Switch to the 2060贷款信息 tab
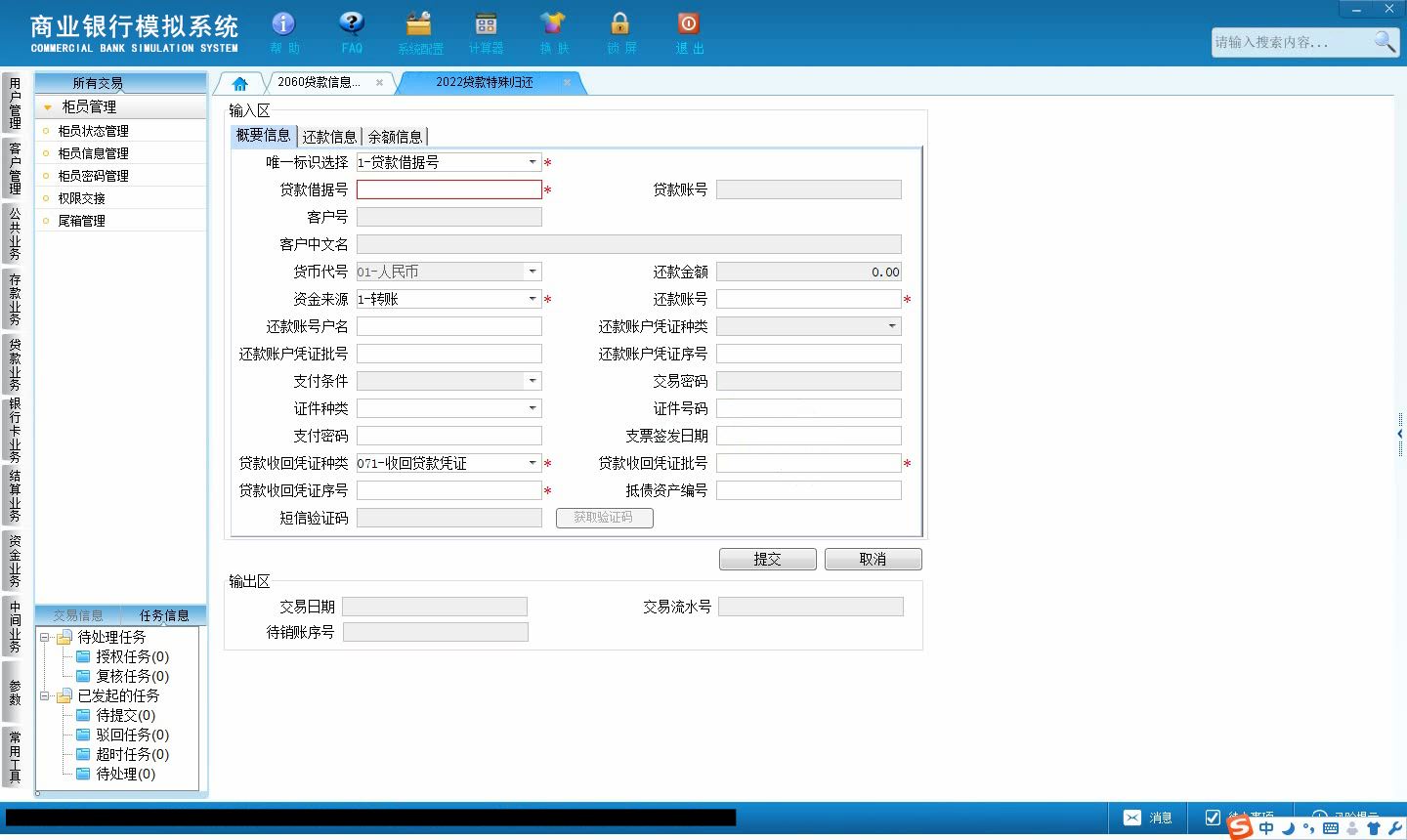This screenshot has width=1407, height=840. [320, 83]
